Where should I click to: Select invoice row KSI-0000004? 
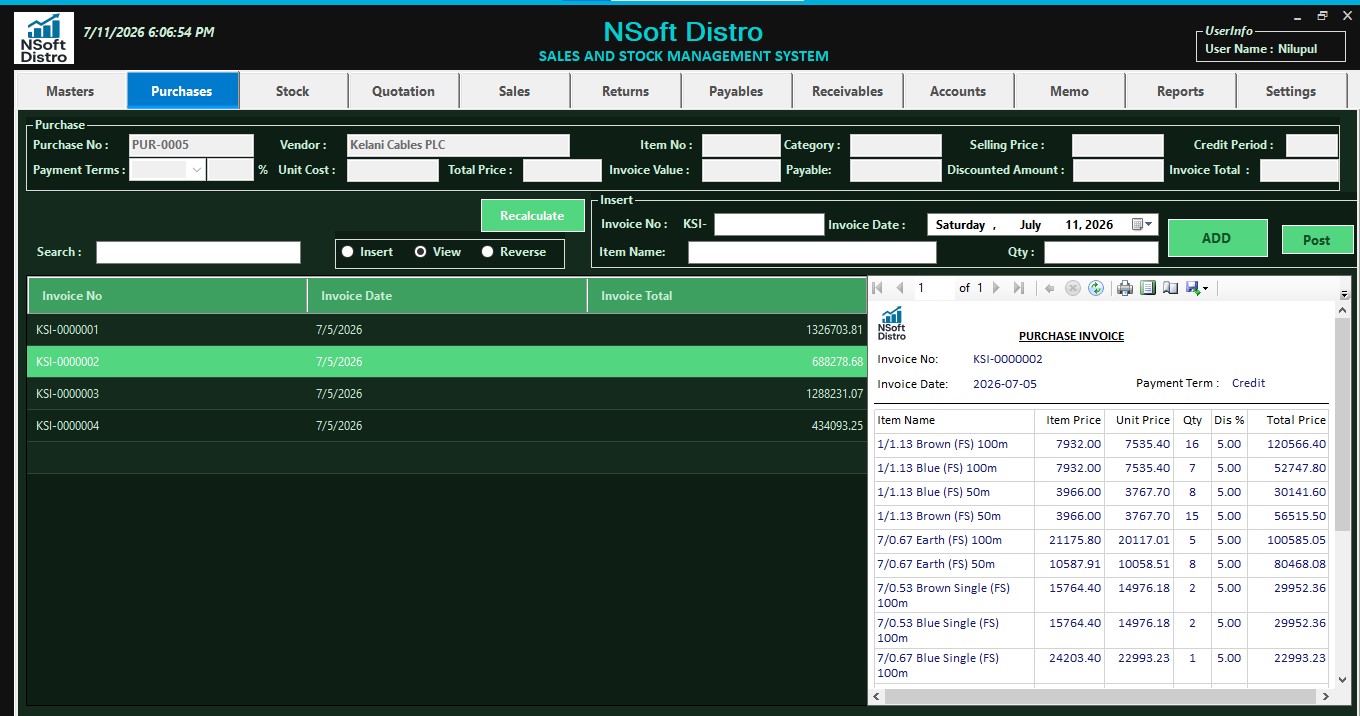(447, 426)
